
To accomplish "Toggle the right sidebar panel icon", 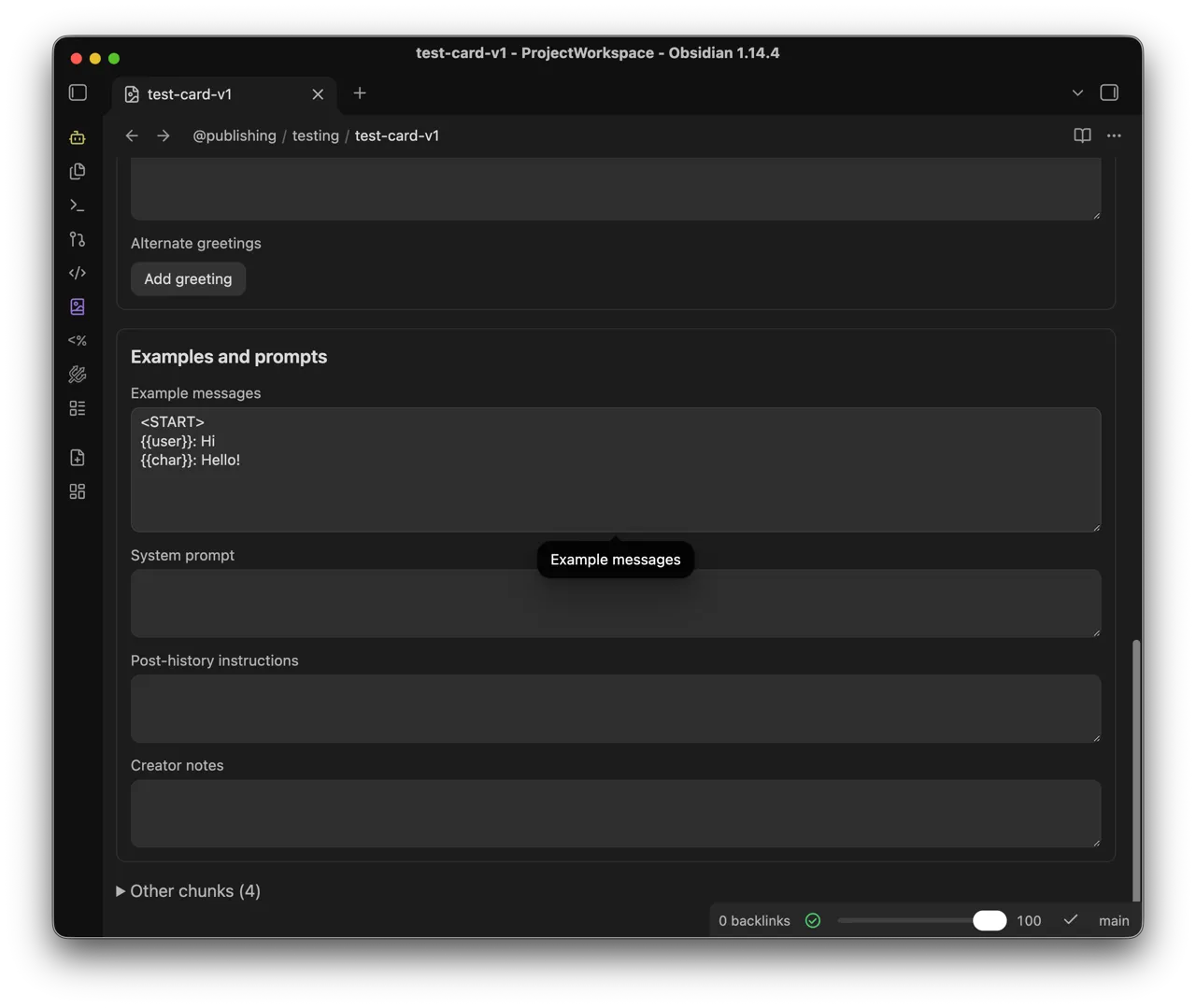I will [x=1109, y=92].
